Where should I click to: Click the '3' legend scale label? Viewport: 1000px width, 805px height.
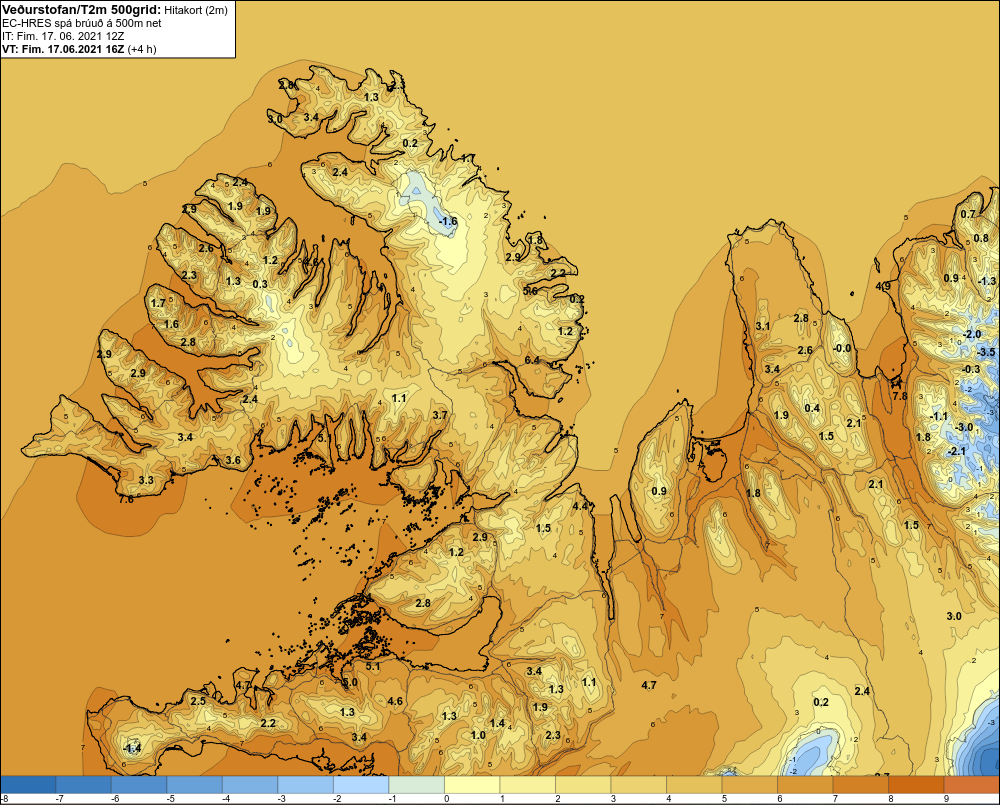tap(614, 799)
